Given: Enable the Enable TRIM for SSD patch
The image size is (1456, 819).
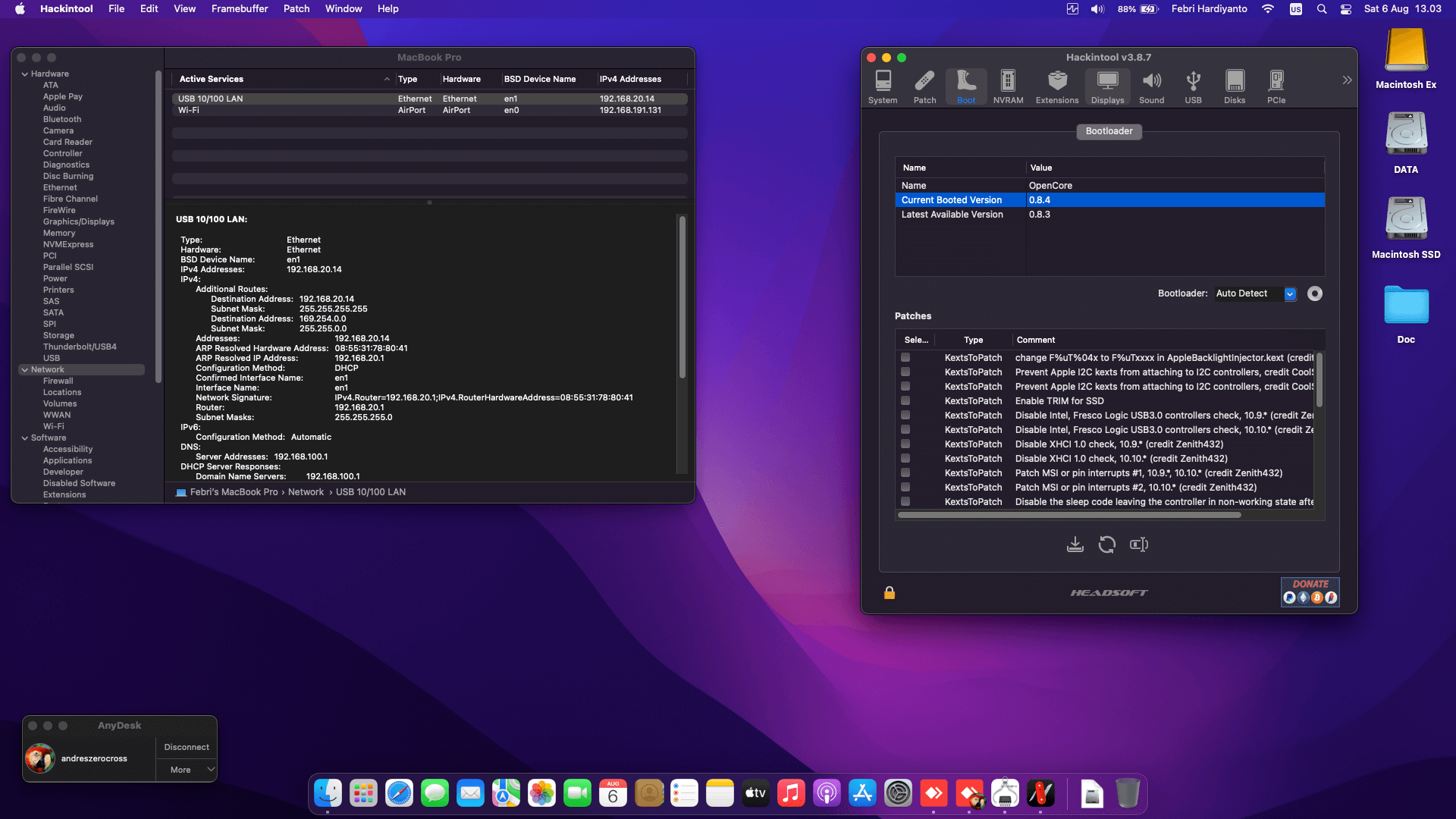Looking at the screenshot, I should [905, 400].
